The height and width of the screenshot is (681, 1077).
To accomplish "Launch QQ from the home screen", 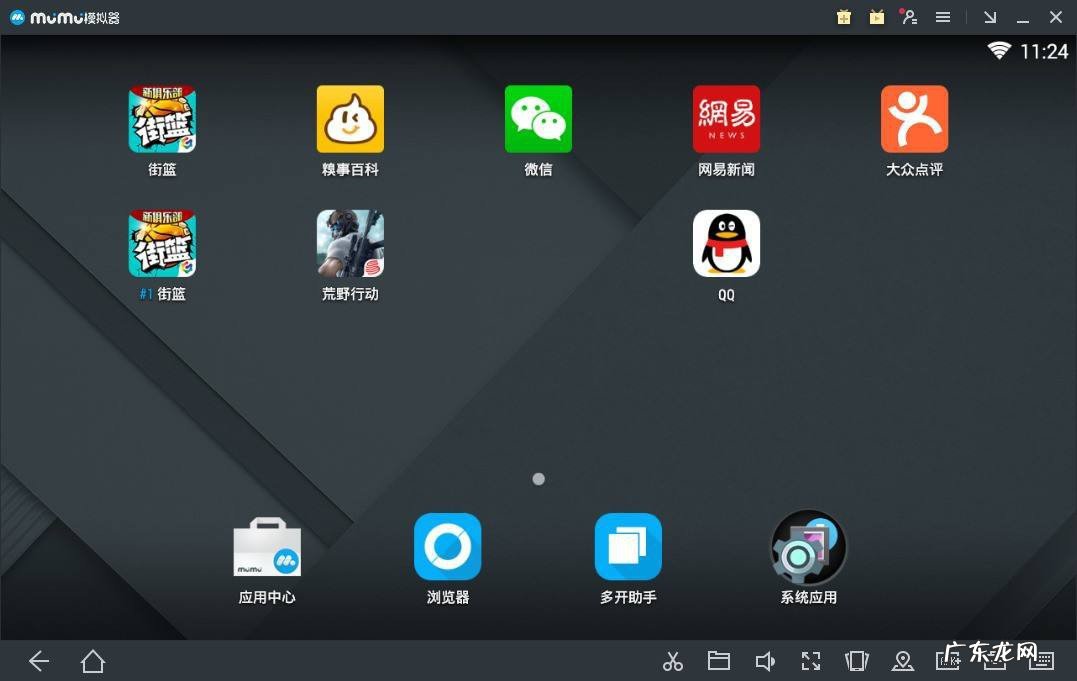I will pyautogui.click(x=726, y=243).
